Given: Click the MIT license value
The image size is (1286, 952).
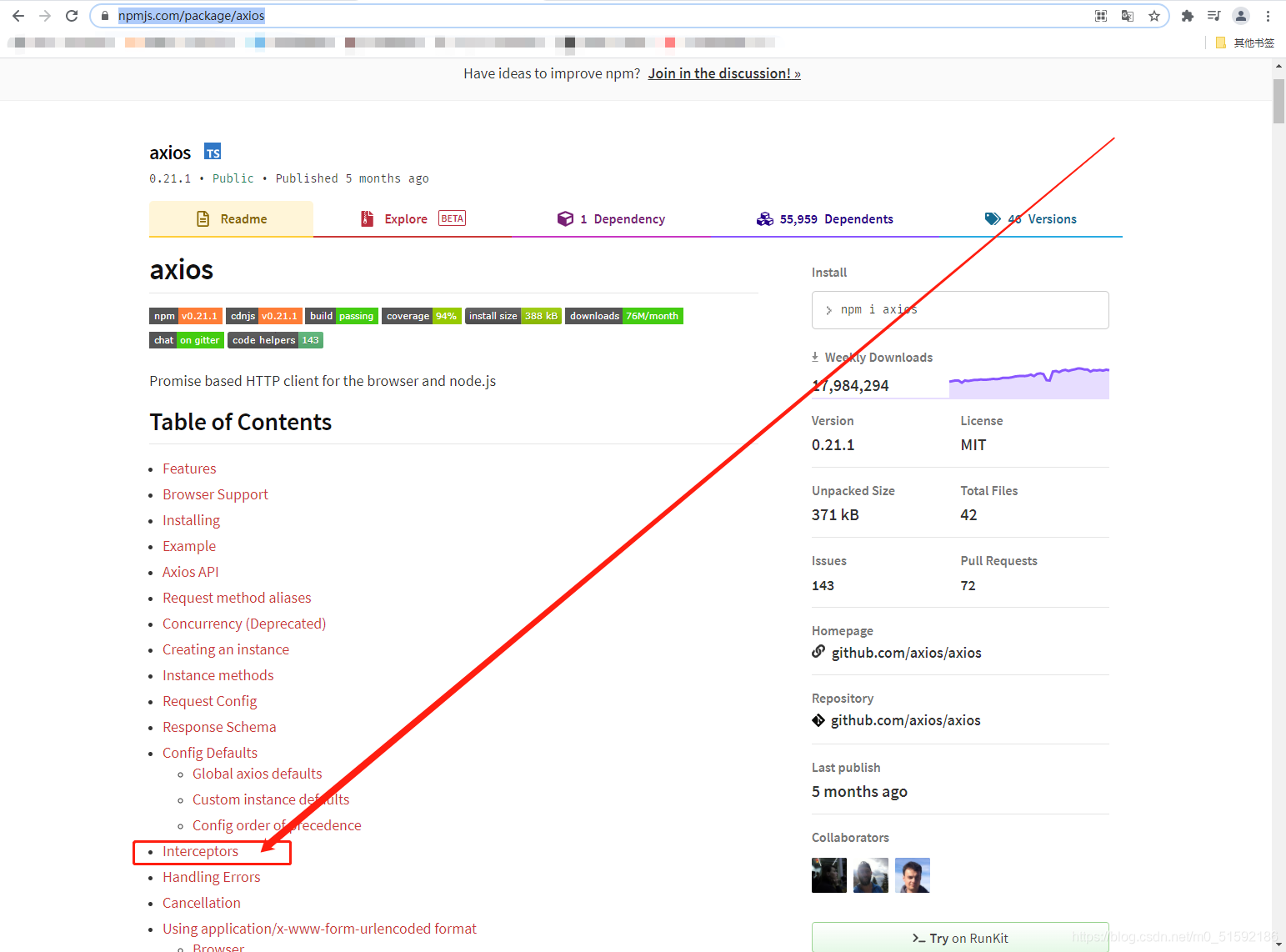Looking at the screenshot, I should 973,445.
